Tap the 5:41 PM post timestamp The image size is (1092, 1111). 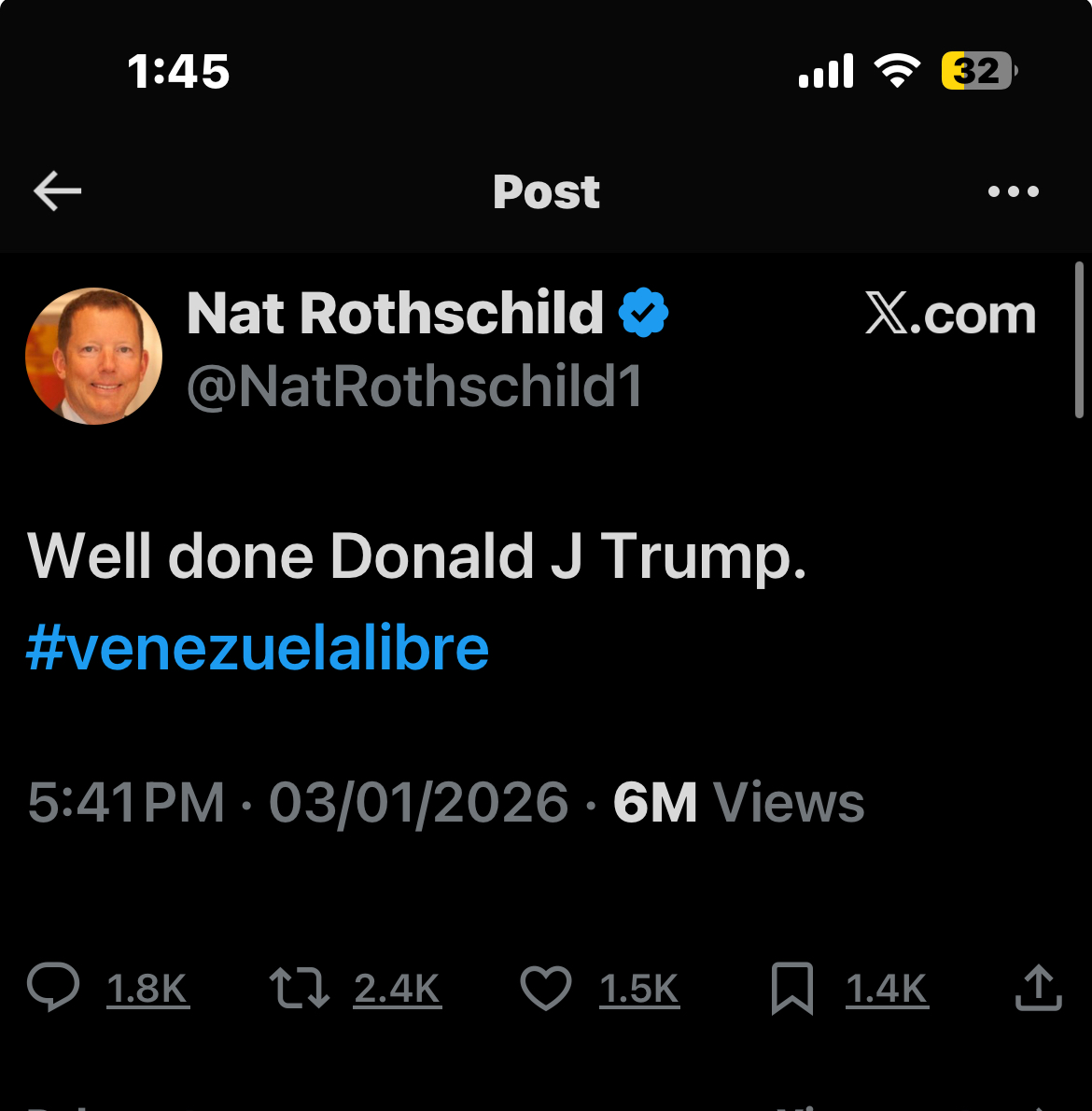[126, 803]
